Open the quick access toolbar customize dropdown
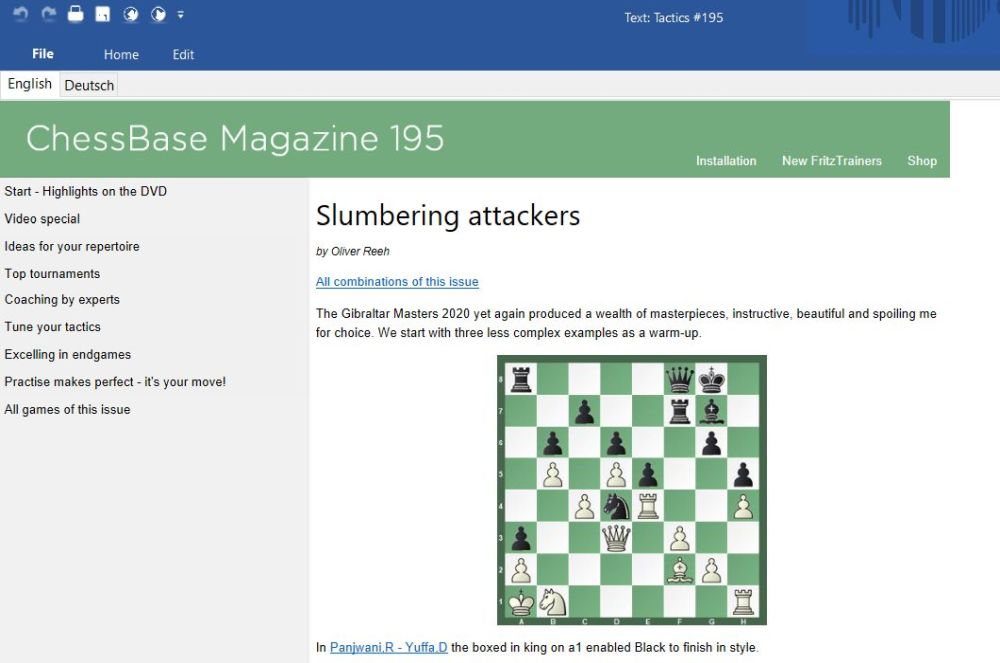1000x663 pixels. point(180,15)
